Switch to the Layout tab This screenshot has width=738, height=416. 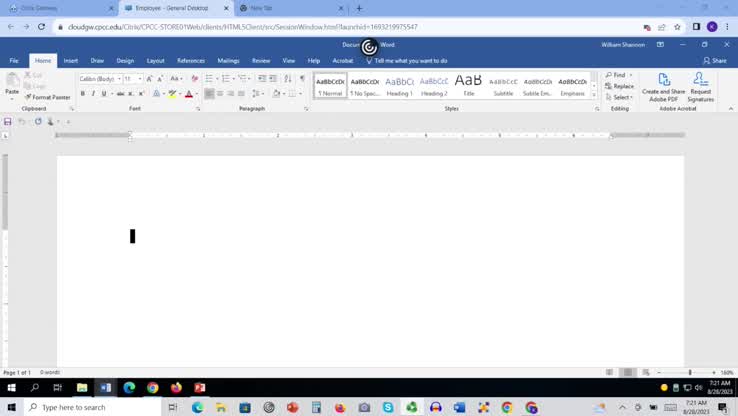[x=155, y=61]
